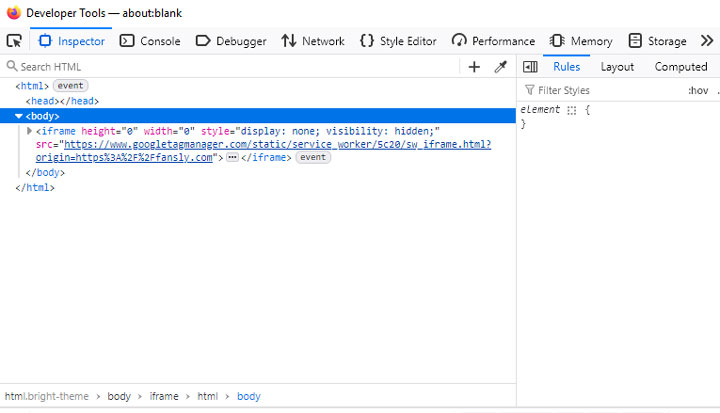720x413 pixels.
Task: Show more tools via double chevron
Action: click(x=707, y=41)
